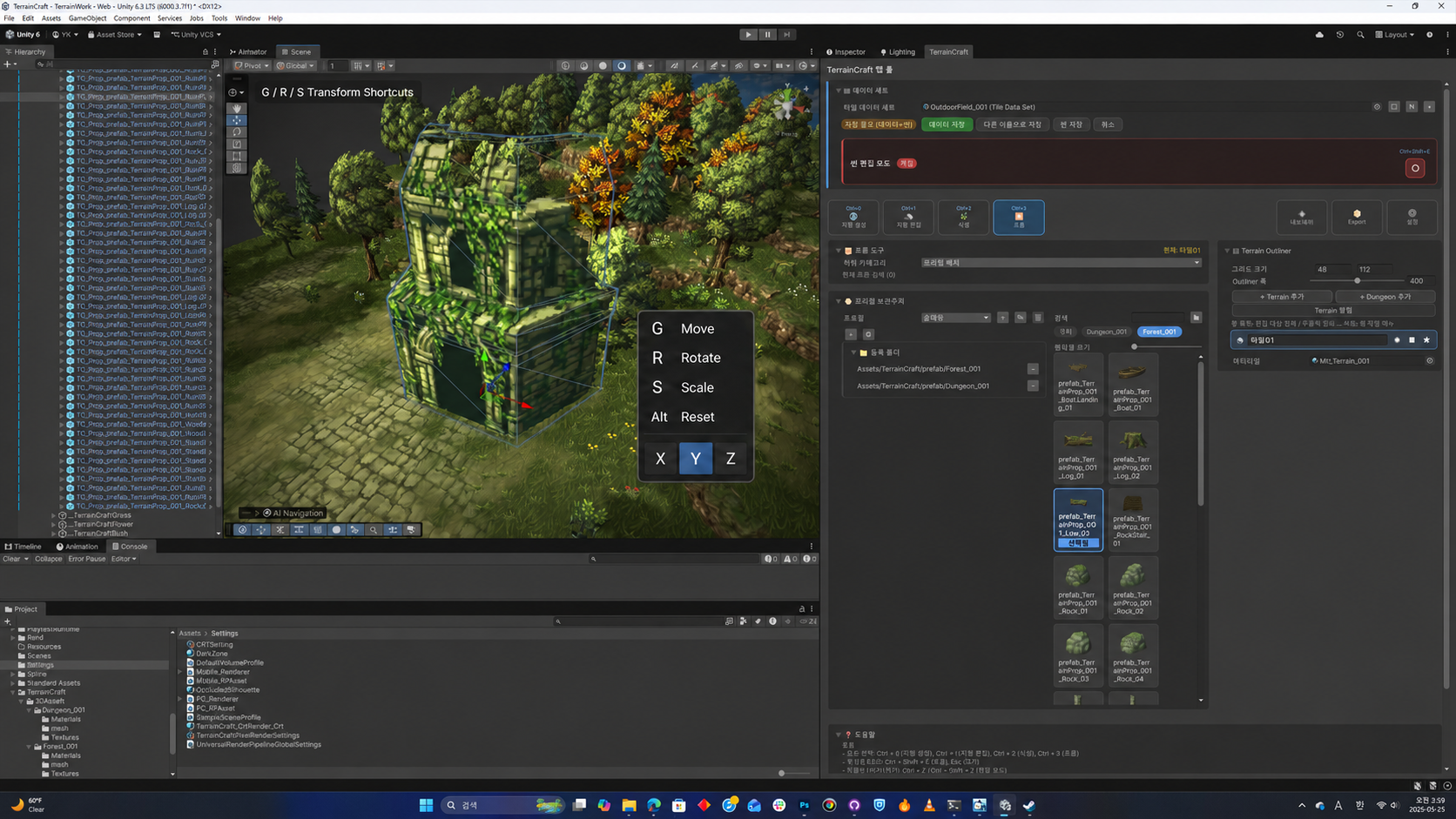Open the Window menu
1456x819 pixels.
[247, 18]
